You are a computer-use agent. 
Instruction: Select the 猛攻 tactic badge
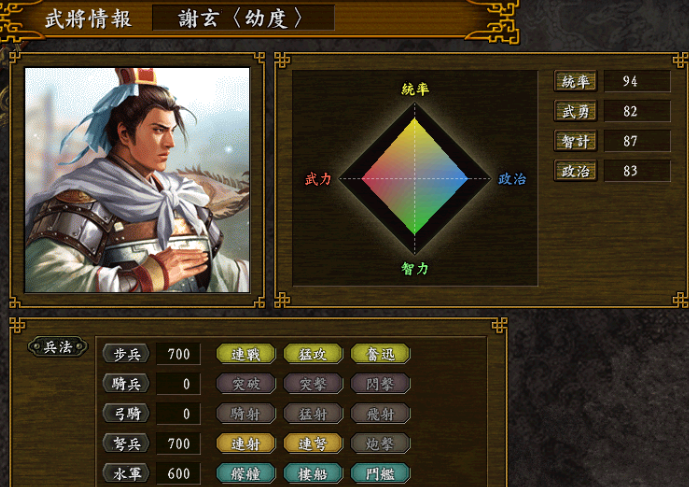tap(313, 354)
